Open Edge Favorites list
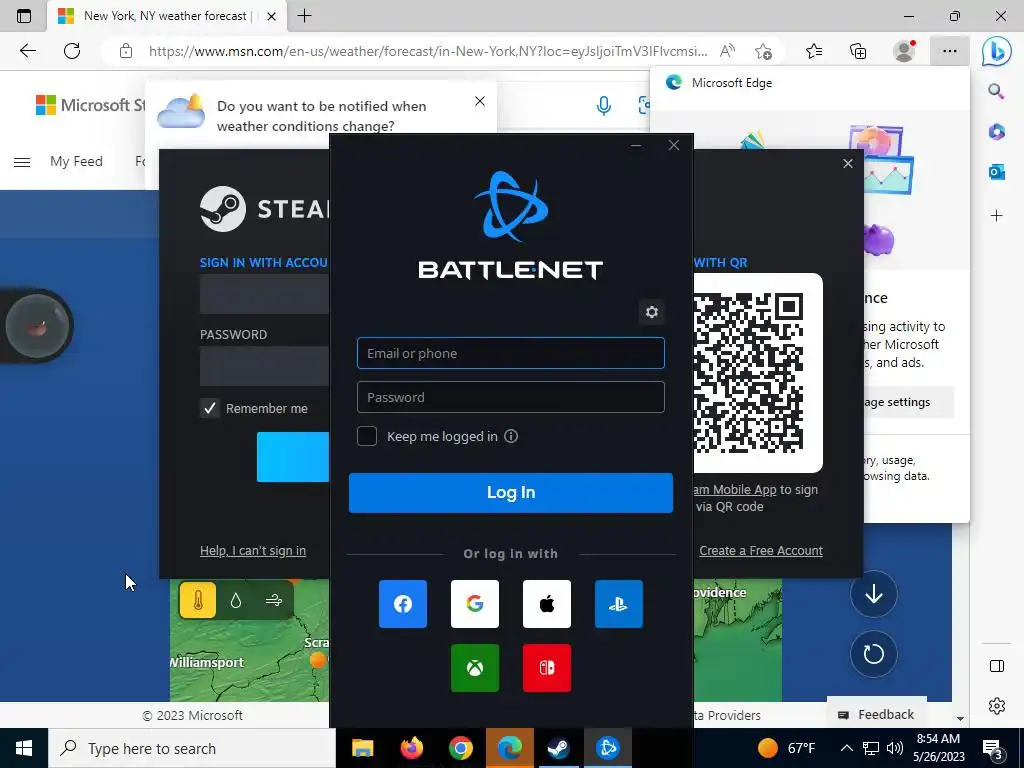This screenshot has width=1024, height=768. coord(814,51)
